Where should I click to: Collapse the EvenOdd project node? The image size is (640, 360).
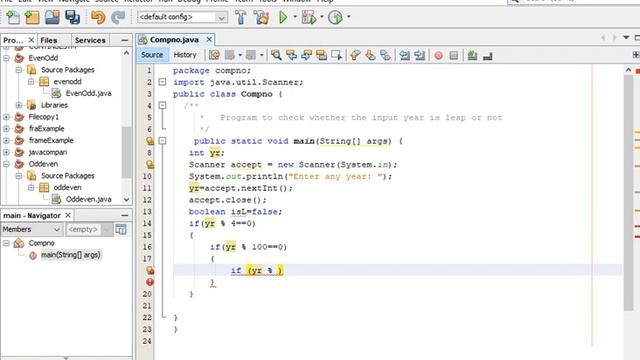pos(7,58)
